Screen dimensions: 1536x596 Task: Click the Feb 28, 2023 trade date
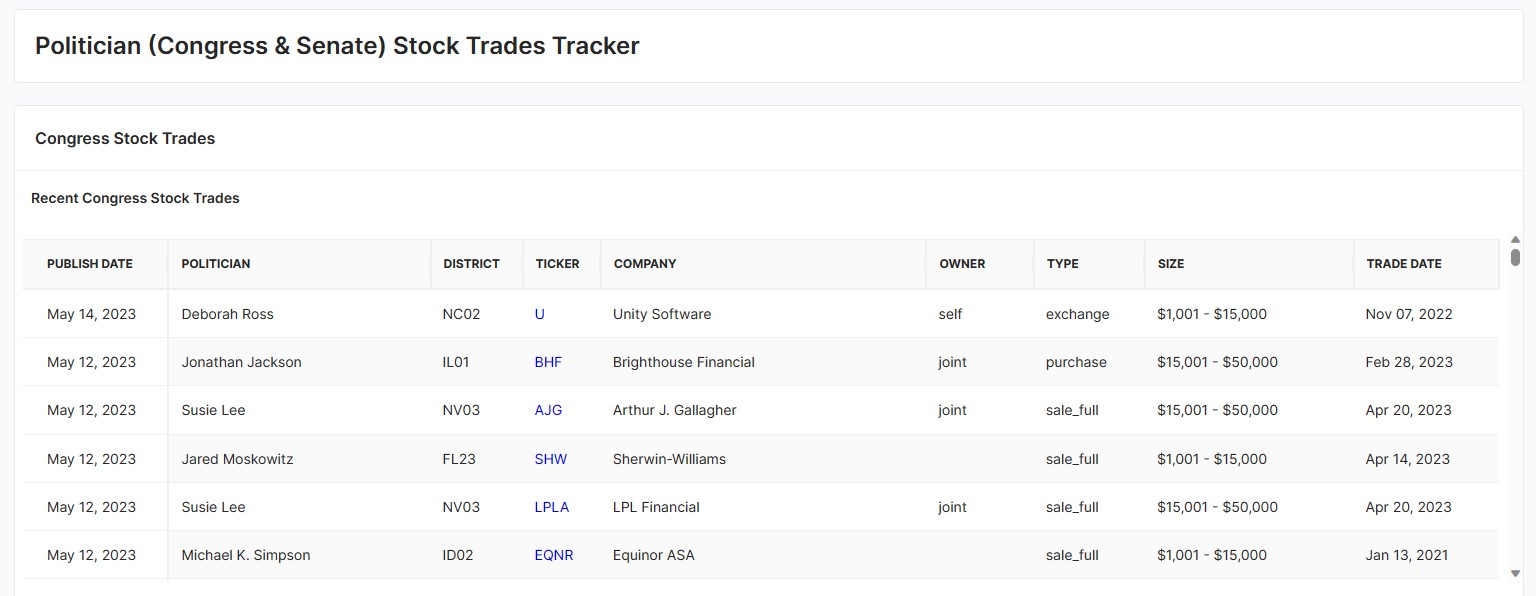pos(1409,362)
